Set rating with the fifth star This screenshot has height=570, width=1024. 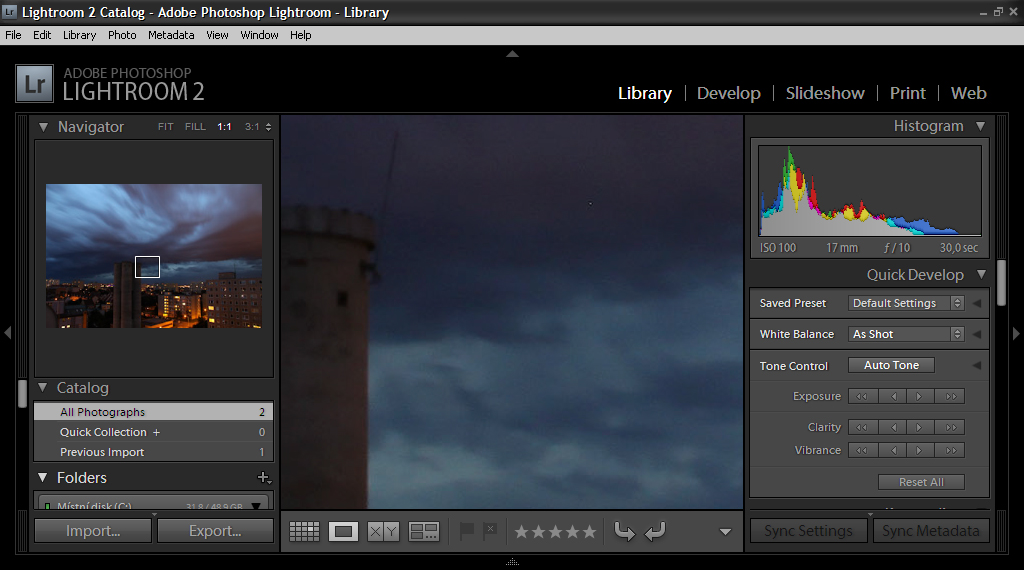(x=589, y=532)
